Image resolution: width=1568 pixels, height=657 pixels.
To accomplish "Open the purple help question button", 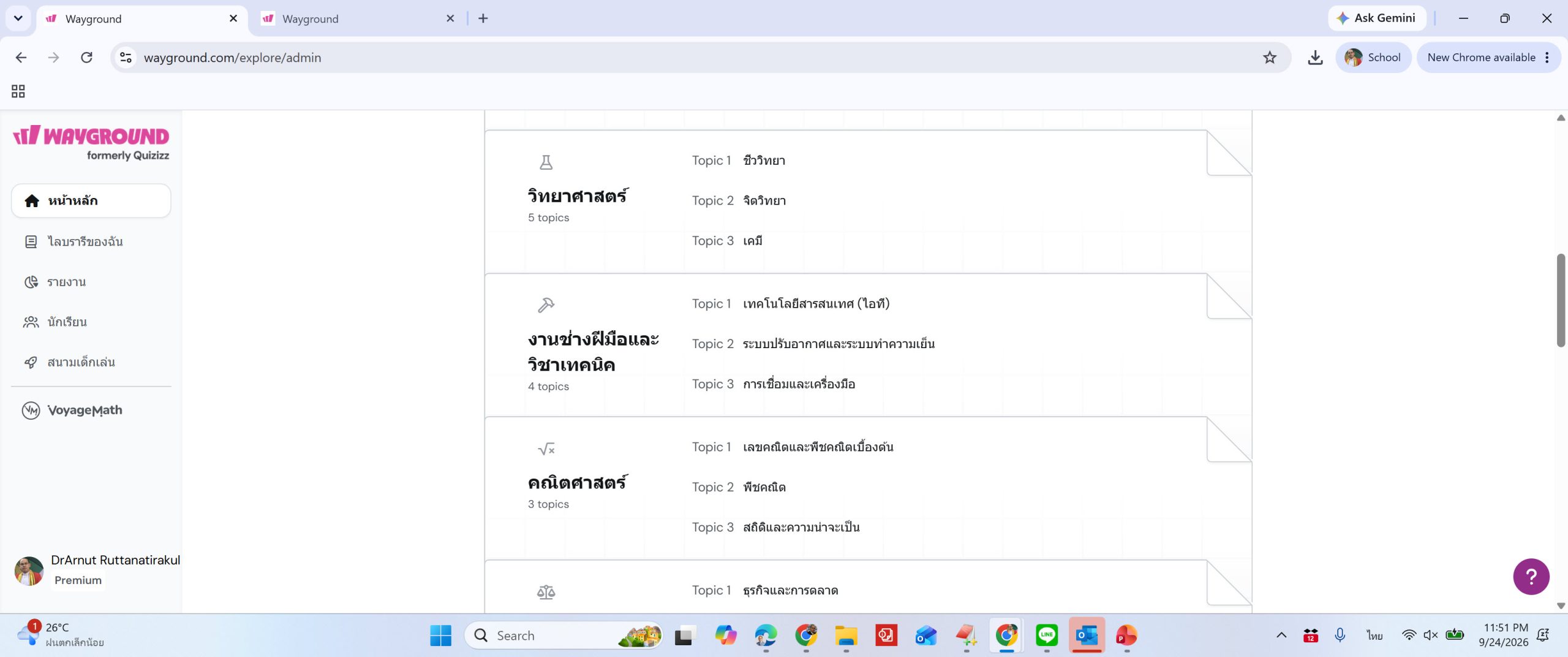I will tap(1531, 576).
